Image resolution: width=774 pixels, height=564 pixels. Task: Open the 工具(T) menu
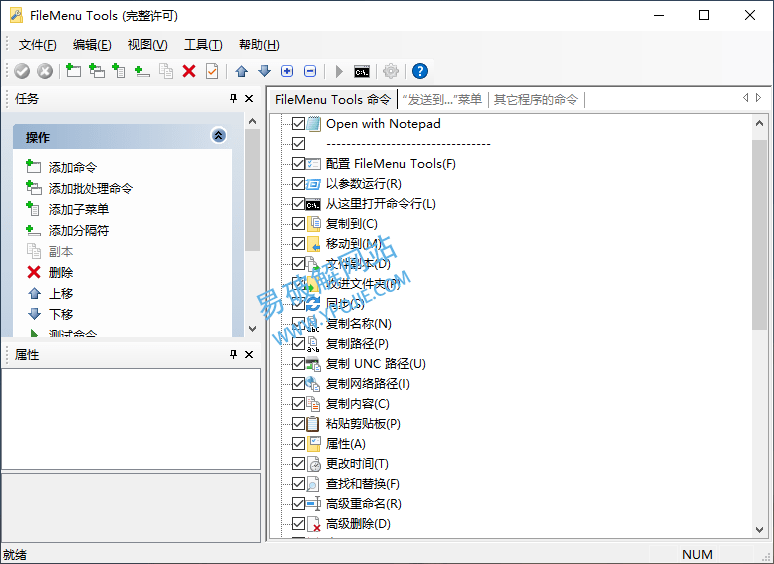[x=203, y=45]
